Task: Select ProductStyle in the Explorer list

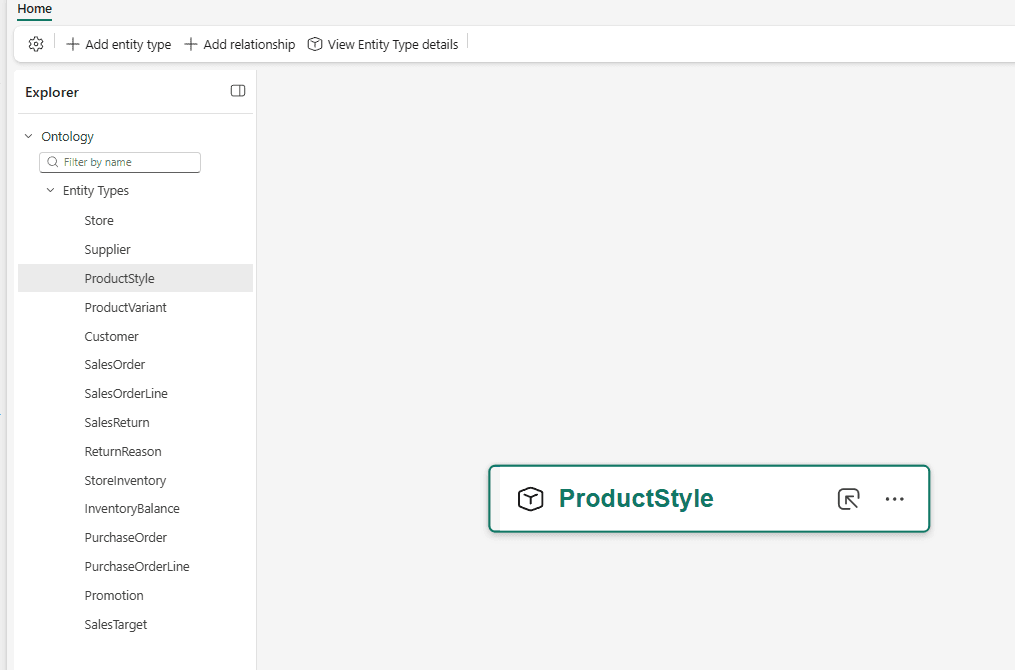Action: [x=135, y=278]
